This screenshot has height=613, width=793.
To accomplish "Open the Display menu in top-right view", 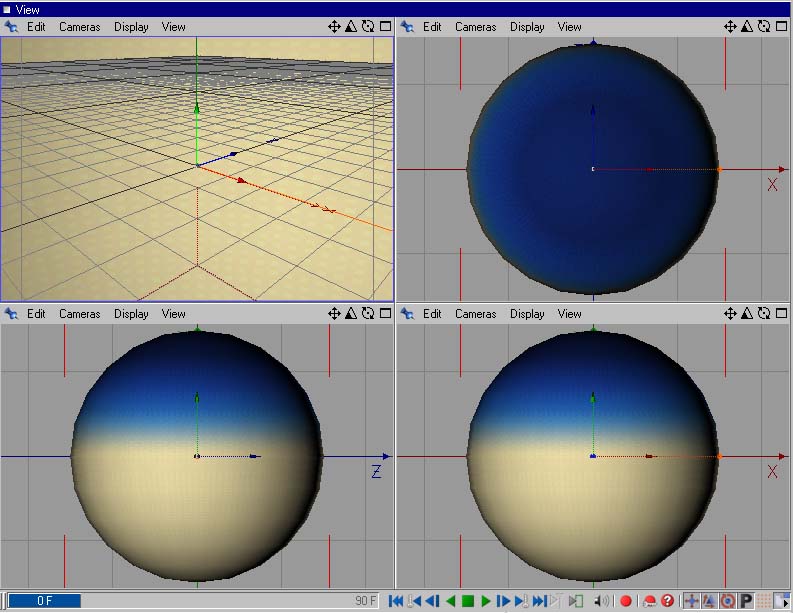I will coord(527,27).
